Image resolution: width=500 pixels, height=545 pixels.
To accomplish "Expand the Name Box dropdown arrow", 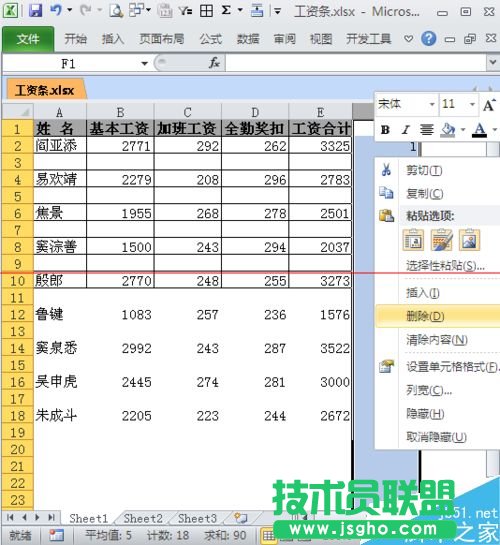I will tap(145, 64).
